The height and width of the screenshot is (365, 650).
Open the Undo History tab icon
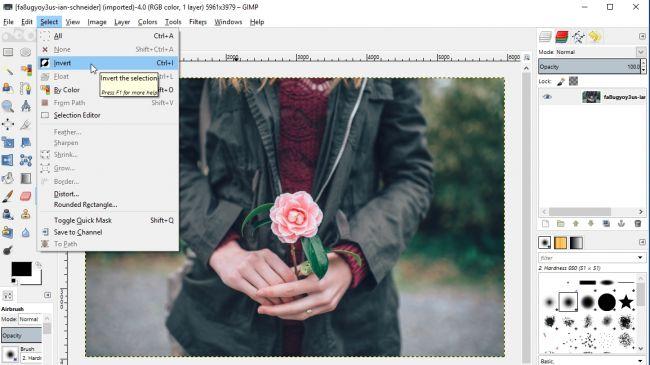[594, 37]
